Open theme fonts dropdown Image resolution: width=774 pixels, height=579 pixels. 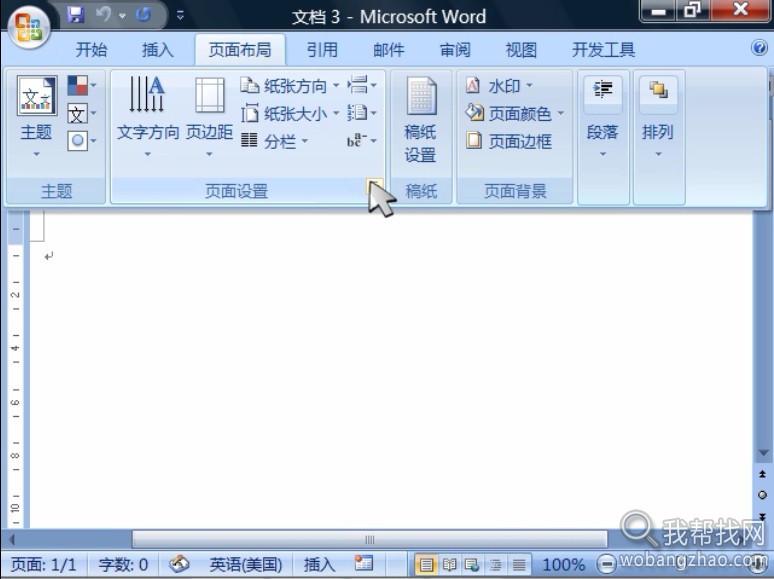click(x=81, y=114)
